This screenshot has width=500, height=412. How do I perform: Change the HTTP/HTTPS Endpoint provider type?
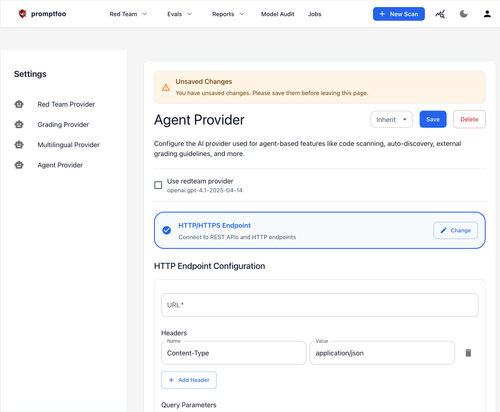coord(455,230)
